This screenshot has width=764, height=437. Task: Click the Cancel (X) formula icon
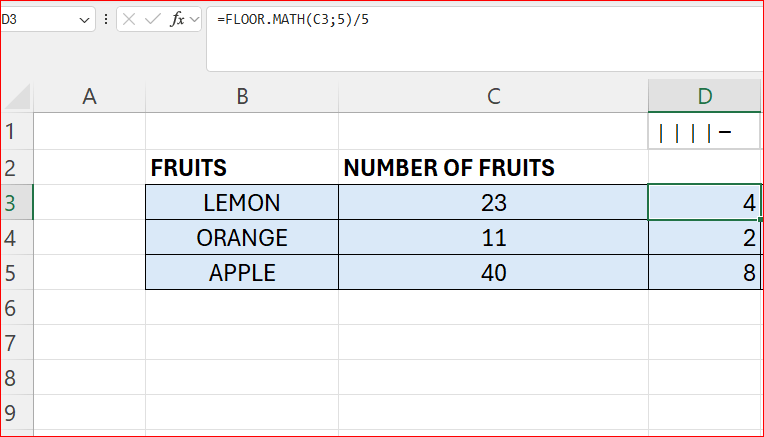(x=131, y=19)
